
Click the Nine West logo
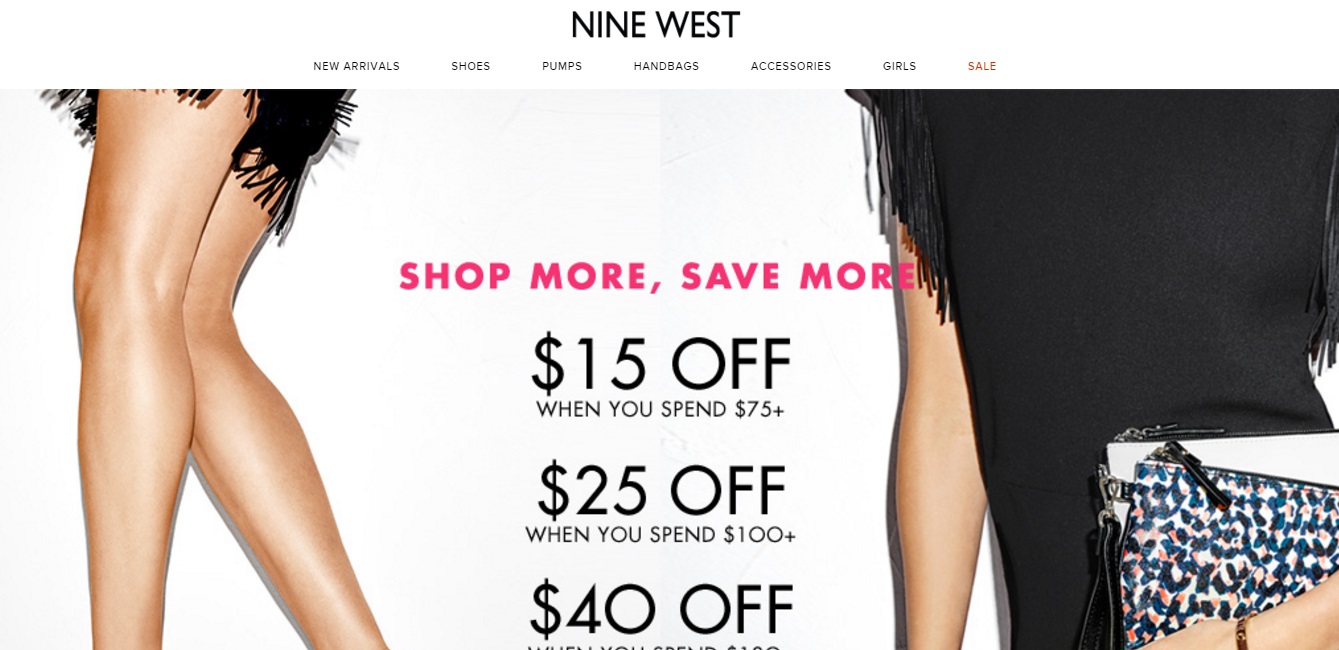[655, 25]
